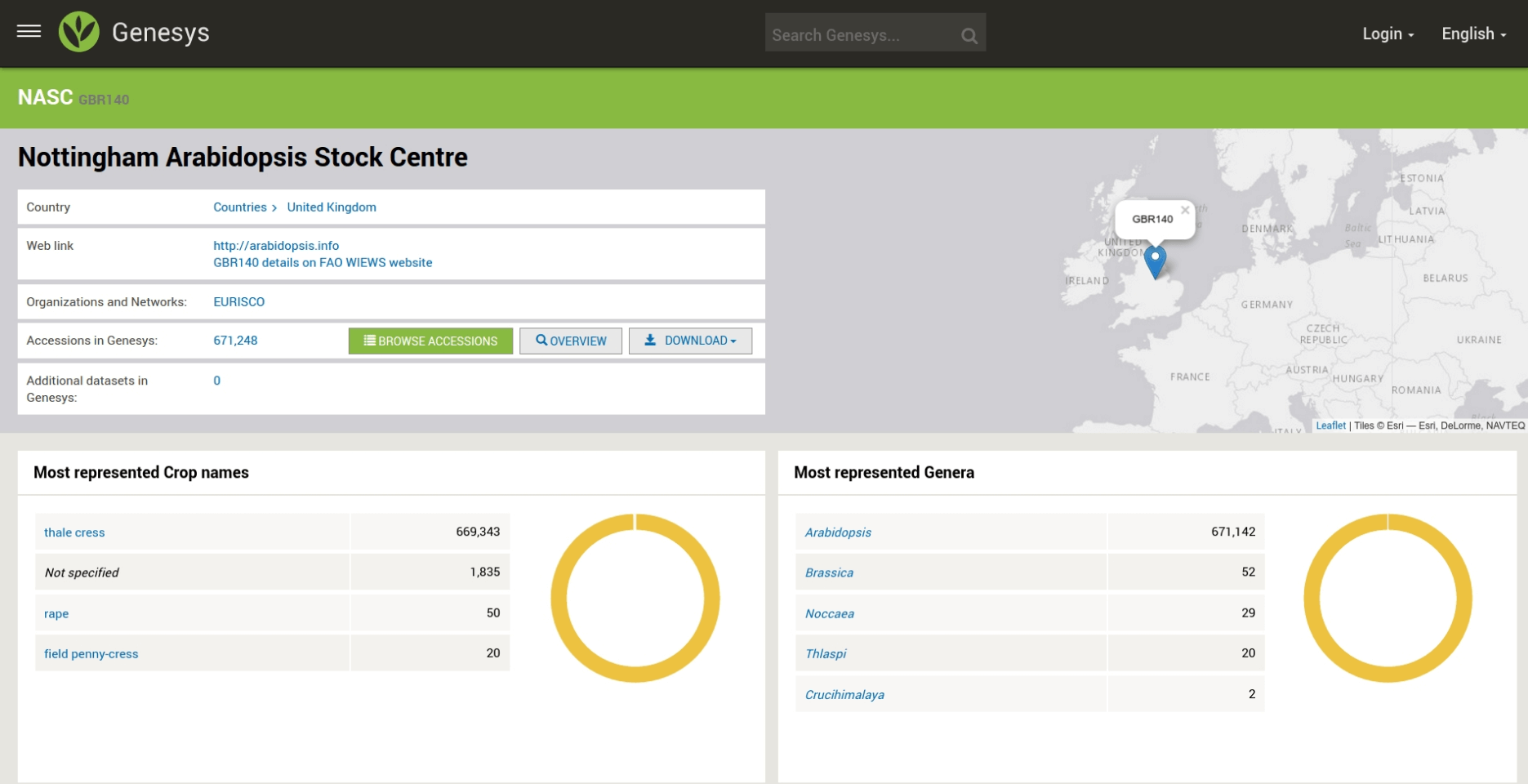The height and width of the screenshot is (784, 1528).
Task: Click the Overview button
Action: click(571, 341)
